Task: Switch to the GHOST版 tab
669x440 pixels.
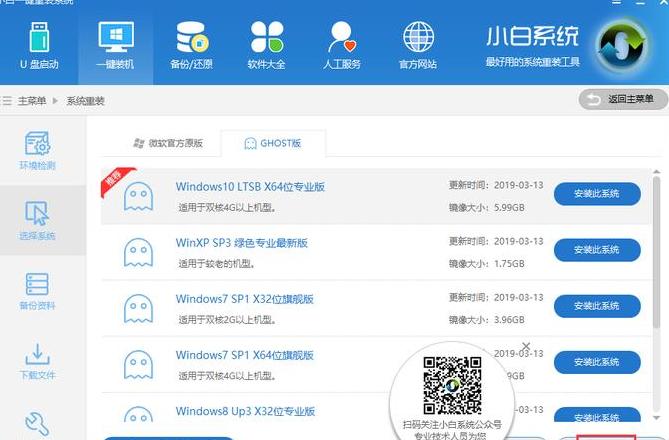Action: tap(273, 143)
